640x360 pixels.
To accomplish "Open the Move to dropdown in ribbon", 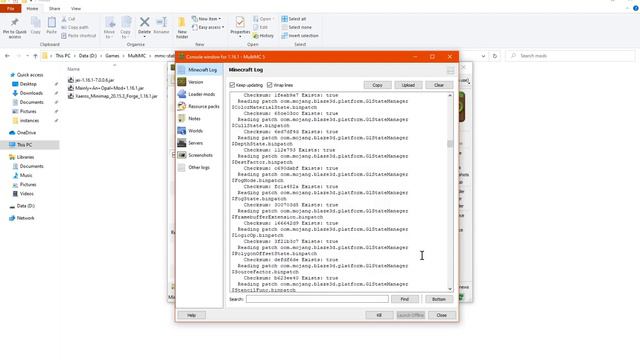I will pyautogui.click(x=109, y=28).
